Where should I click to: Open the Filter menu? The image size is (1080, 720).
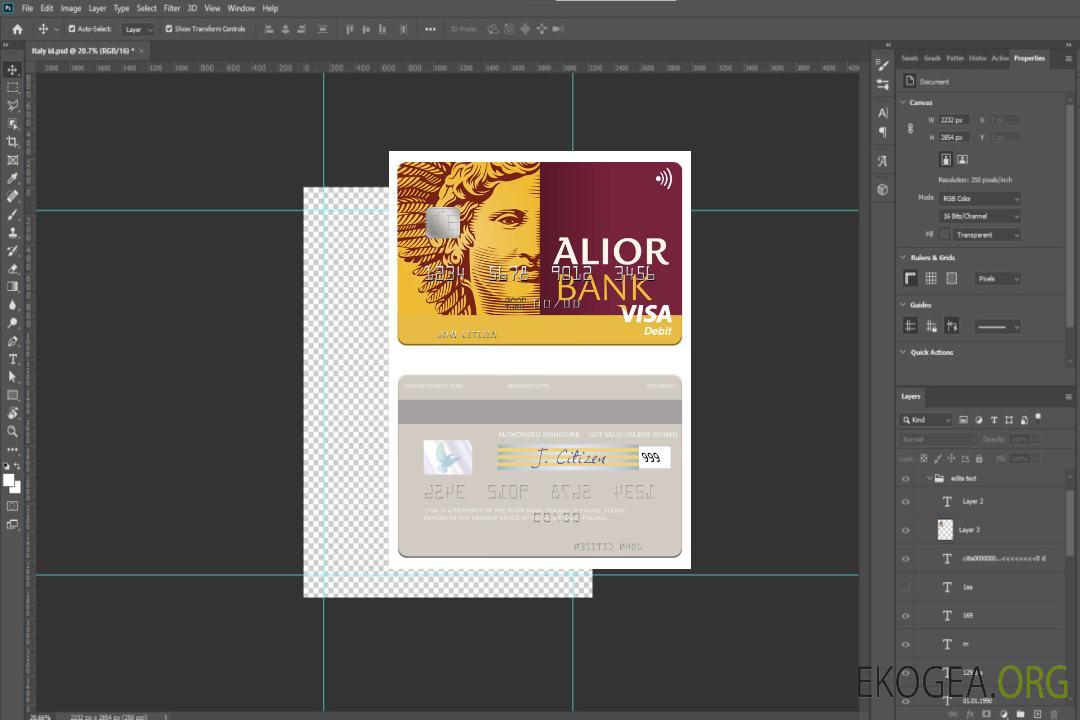click(172, 8)
